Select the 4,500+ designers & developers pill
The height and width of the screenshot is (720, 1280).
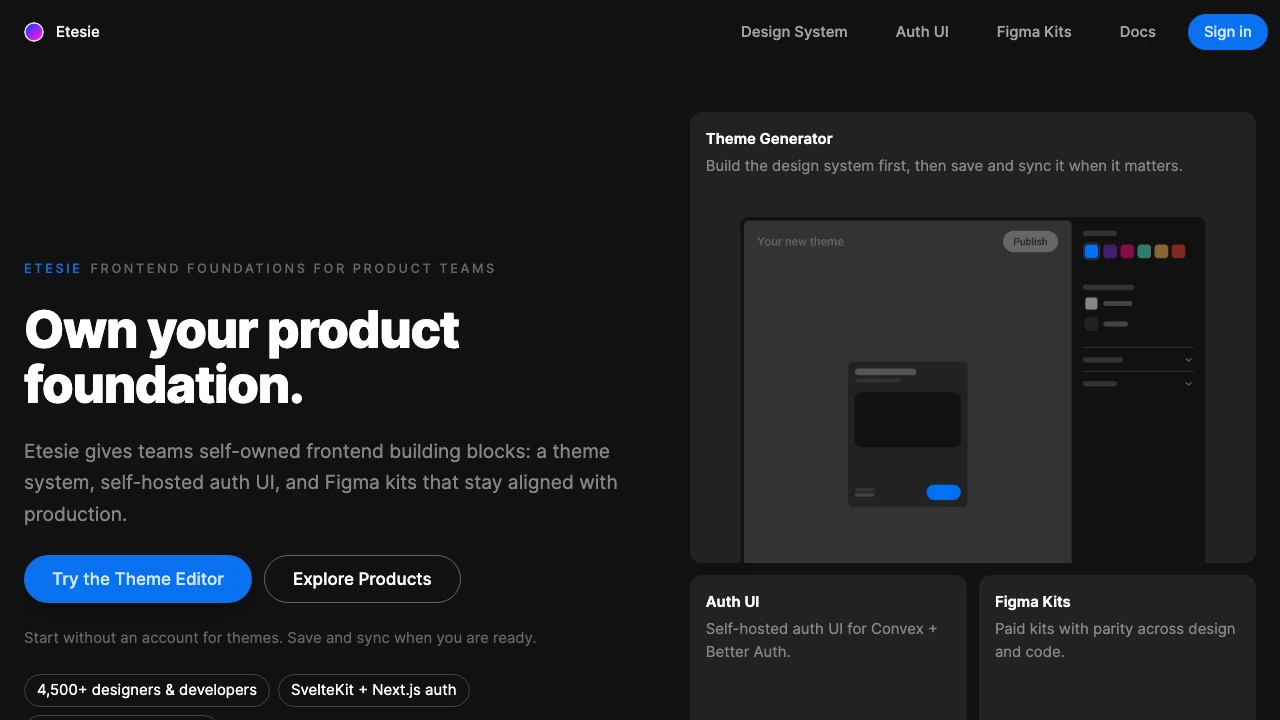[147, 690]
